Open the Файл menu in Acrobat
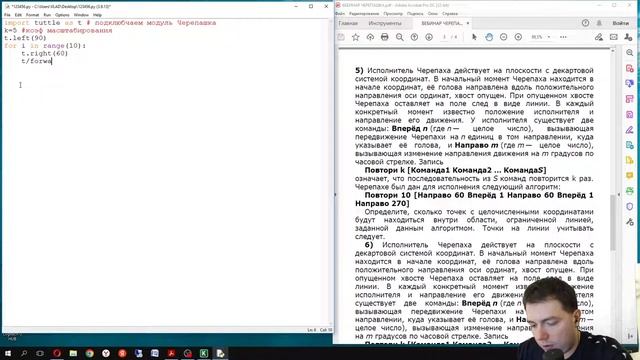The height and width of the screenshot is (360, 640). pos(340,13)
